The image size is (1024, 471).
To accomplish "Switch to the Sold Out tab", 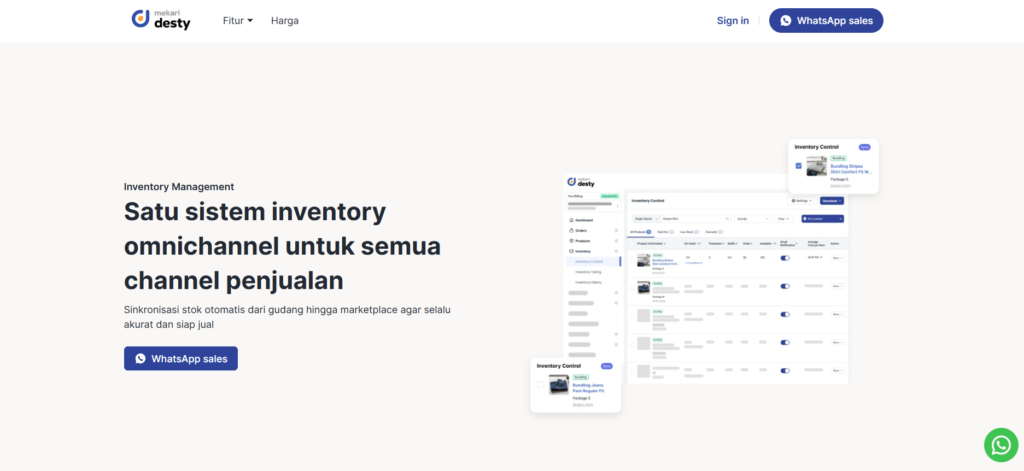I will [x=663, y=232].
